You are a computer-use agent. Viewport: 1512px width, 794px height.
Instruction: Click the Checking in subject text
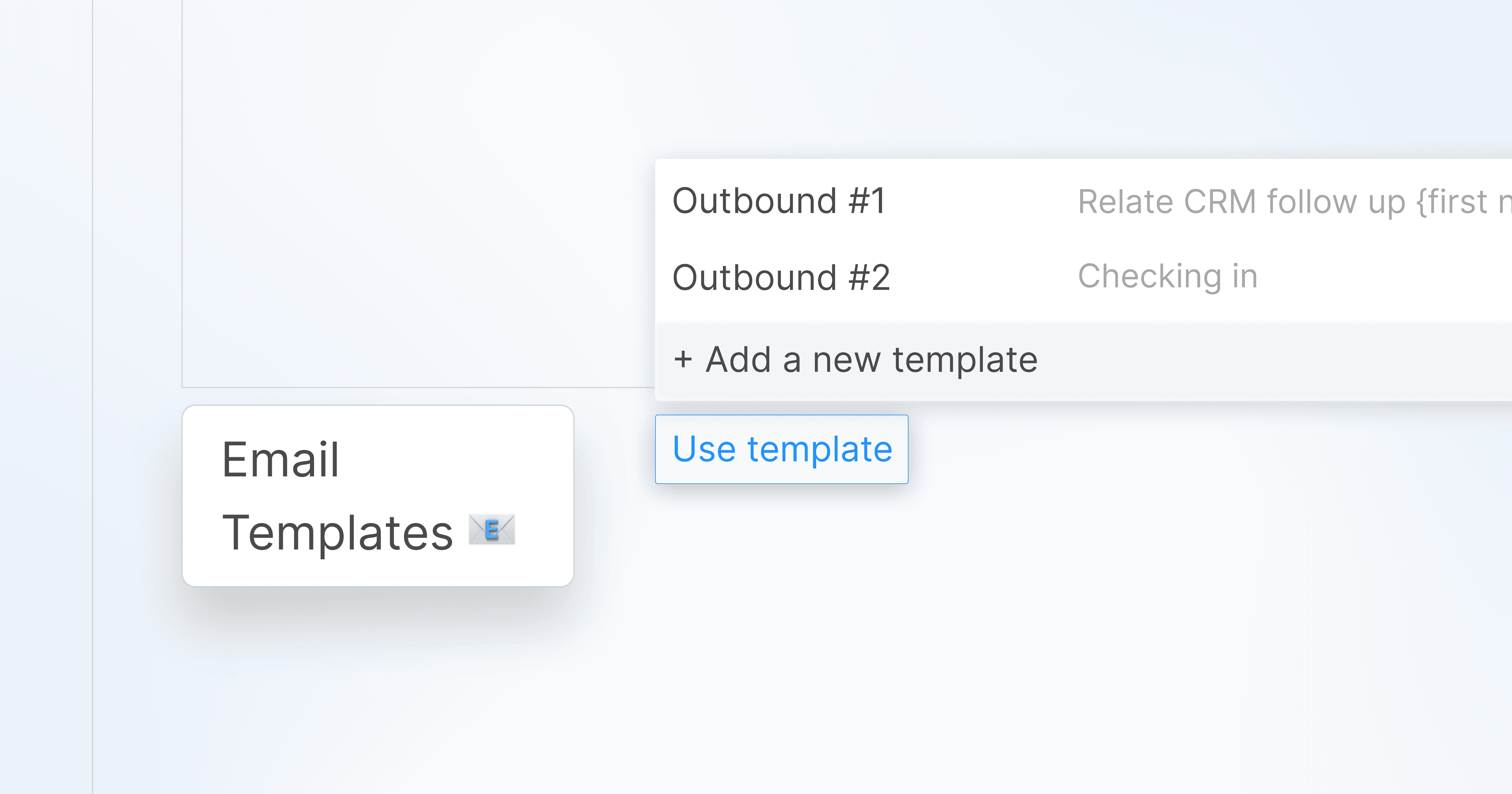click(1167, 276)
